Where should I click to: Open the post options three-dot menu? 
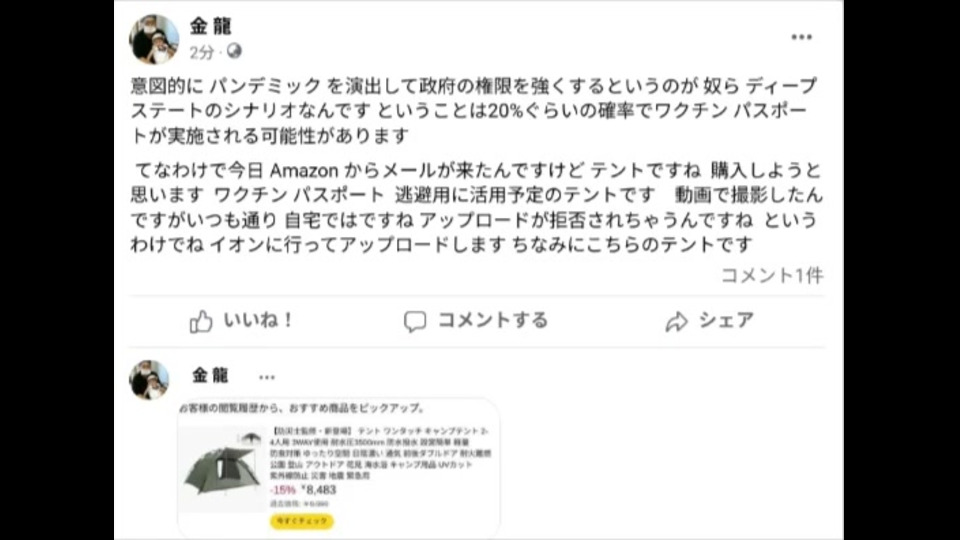[x=801, y=37]
